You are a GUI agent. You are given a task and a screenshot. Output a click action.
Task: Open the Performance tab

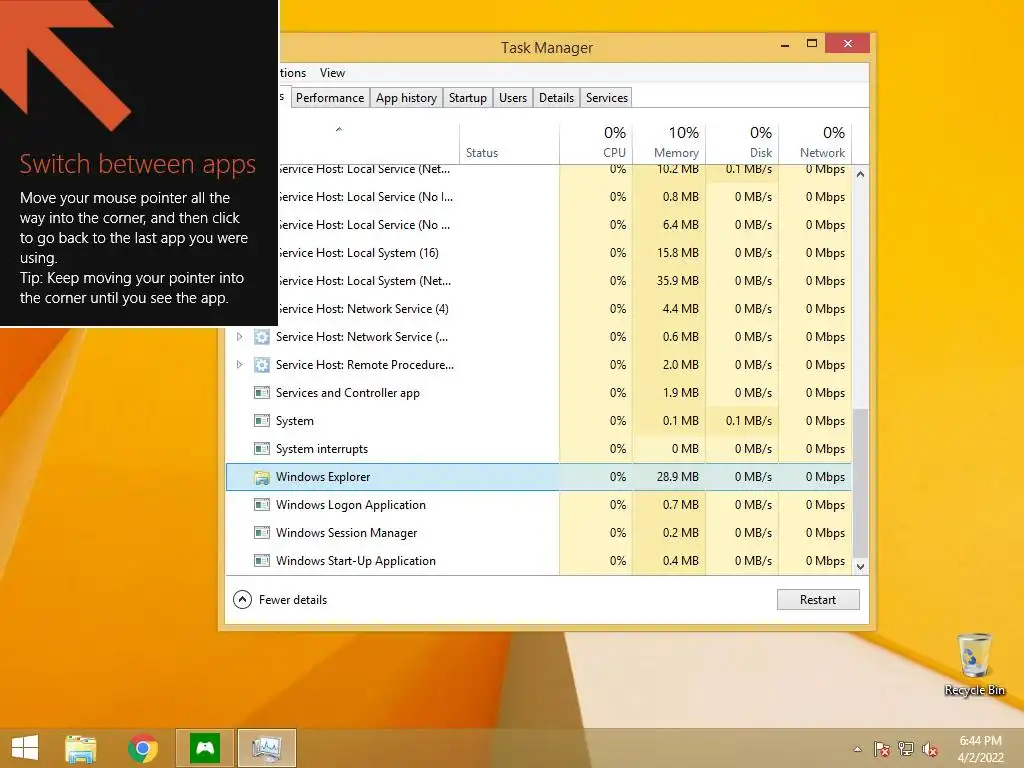coord(330,98)
